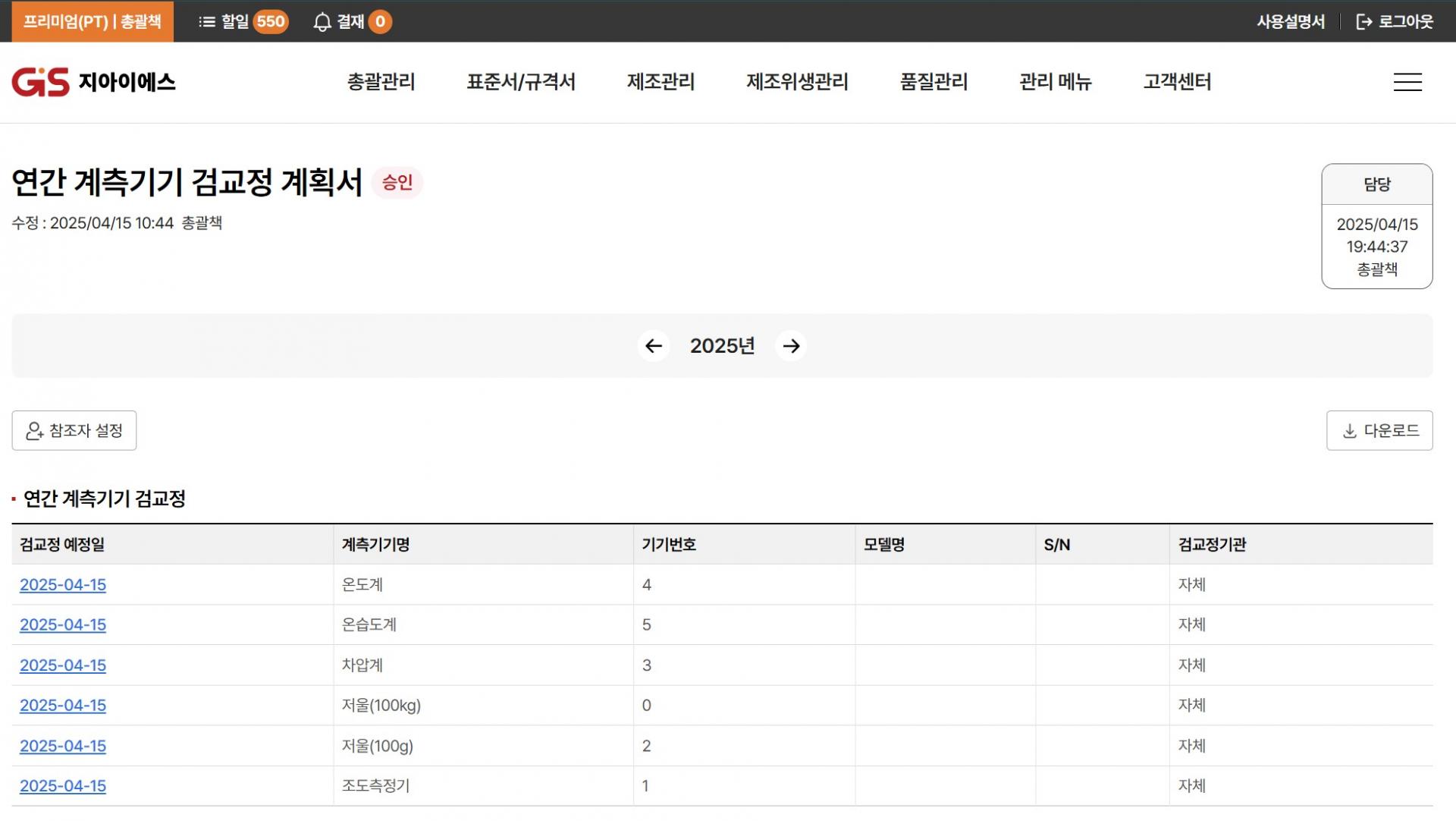The width and height of the screenshot is (1456, 821).
Task: Open the 품질관리 menu
Action: 934,82
